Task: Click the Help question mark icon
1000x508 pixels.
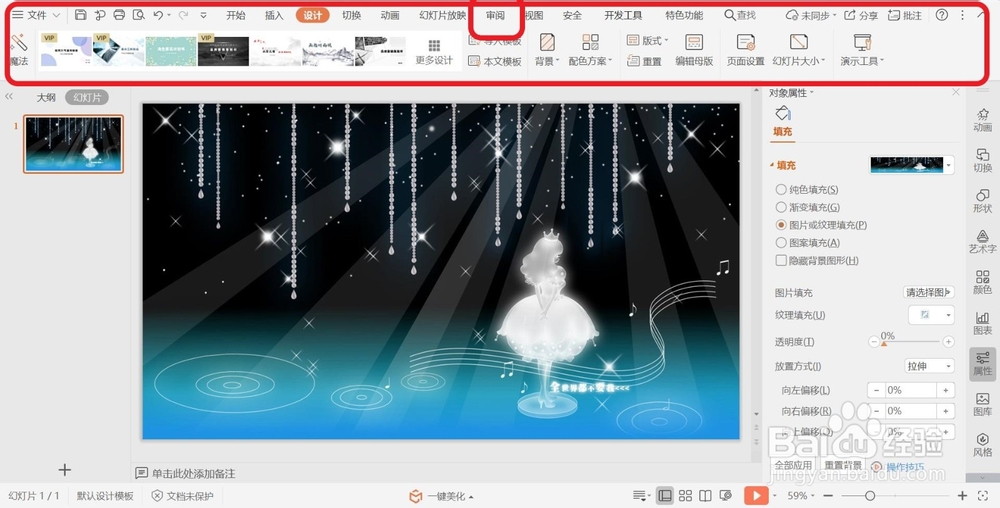Action: pos(941,15)
